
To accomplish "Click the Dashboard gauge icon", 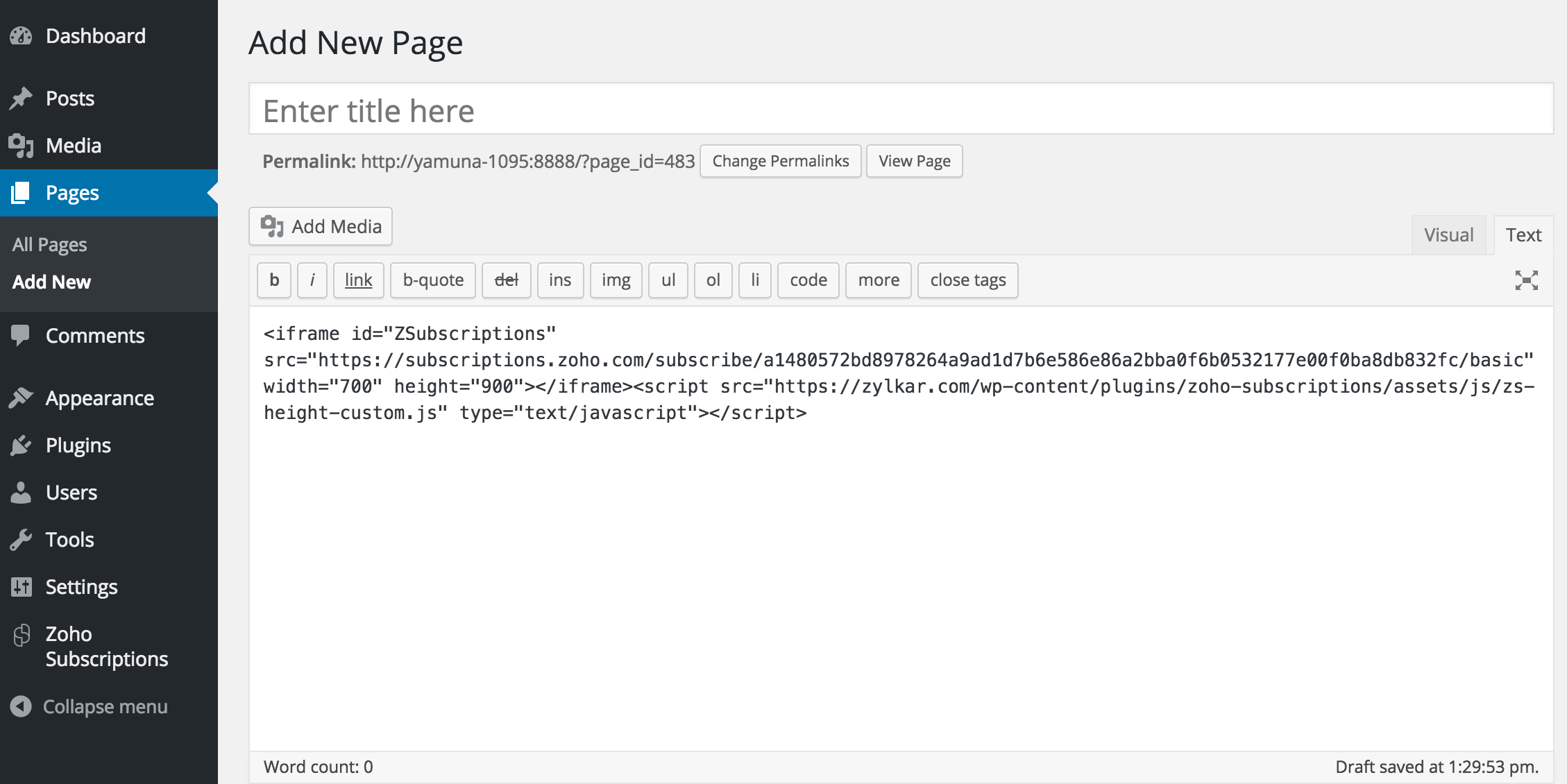I will pos(21,36).
